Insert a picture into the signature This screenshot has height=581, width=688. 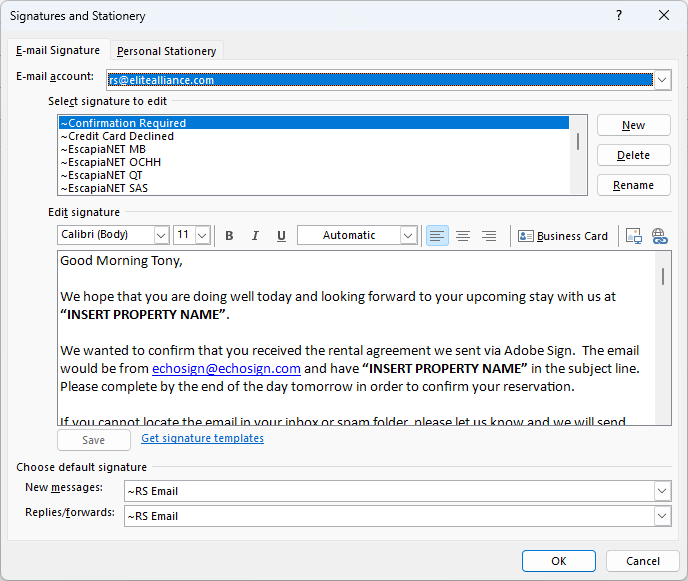(x=634, y=236)
